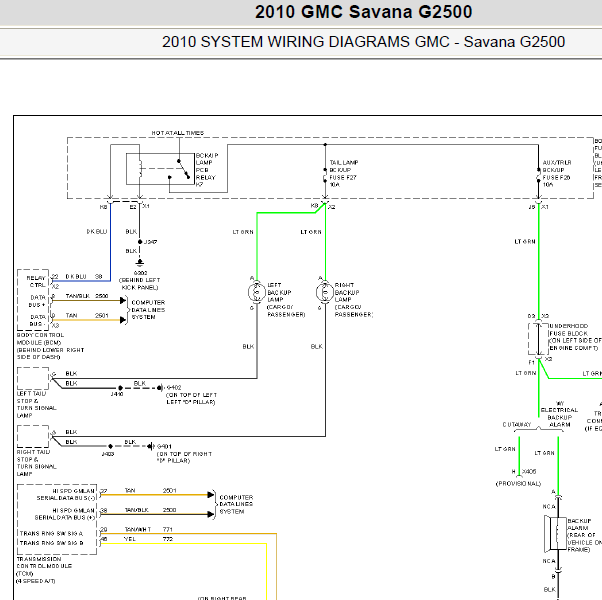Select the G202 ground symbol
The image size is (602, 600).
point(140,263)
